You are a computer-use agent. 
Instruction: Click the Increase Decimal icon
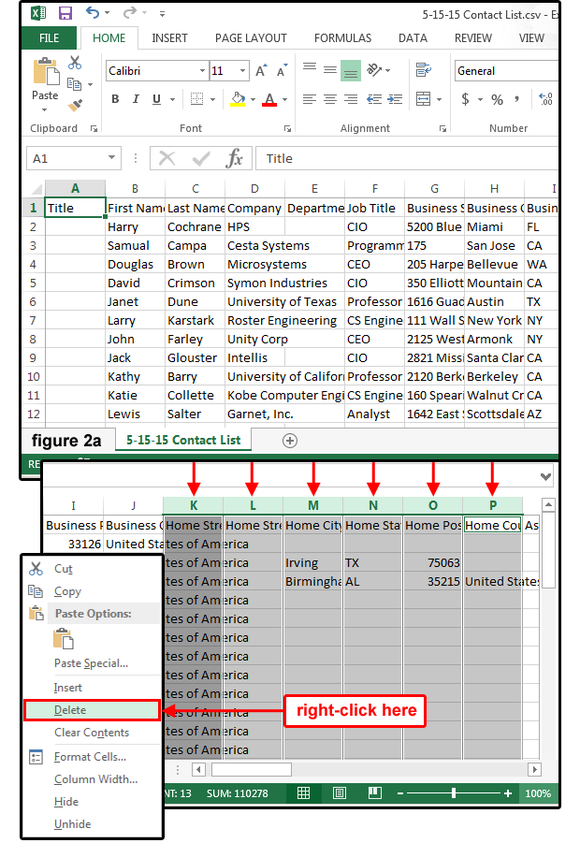(x=546, y=99)
